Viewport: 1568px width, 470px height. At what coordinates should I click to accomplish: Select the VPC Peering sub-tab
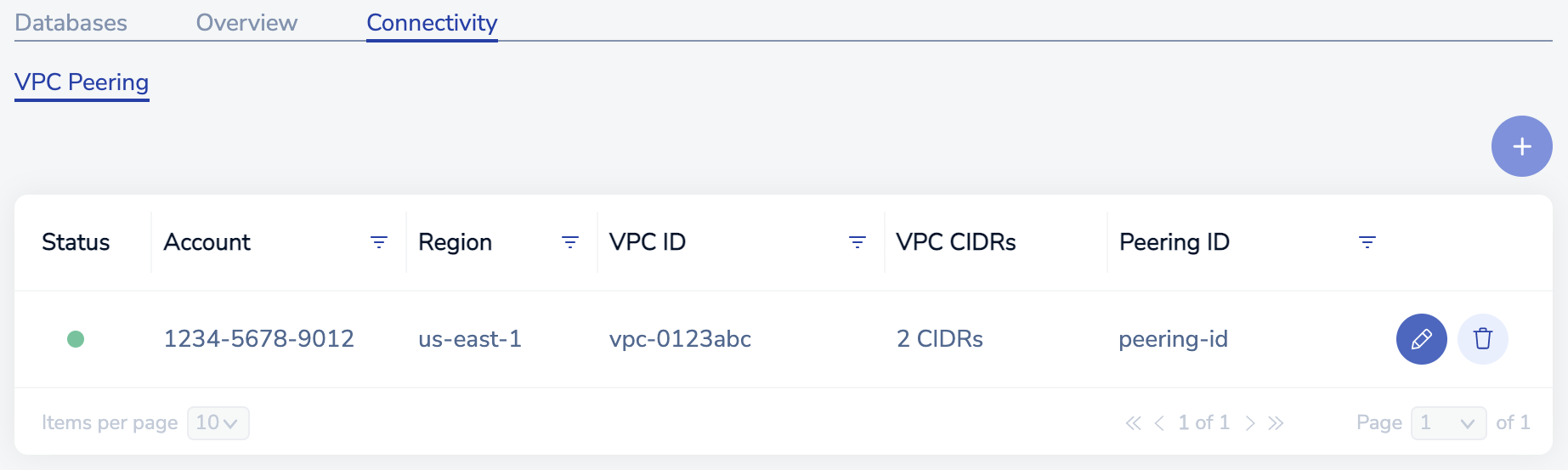pos(82,82)
